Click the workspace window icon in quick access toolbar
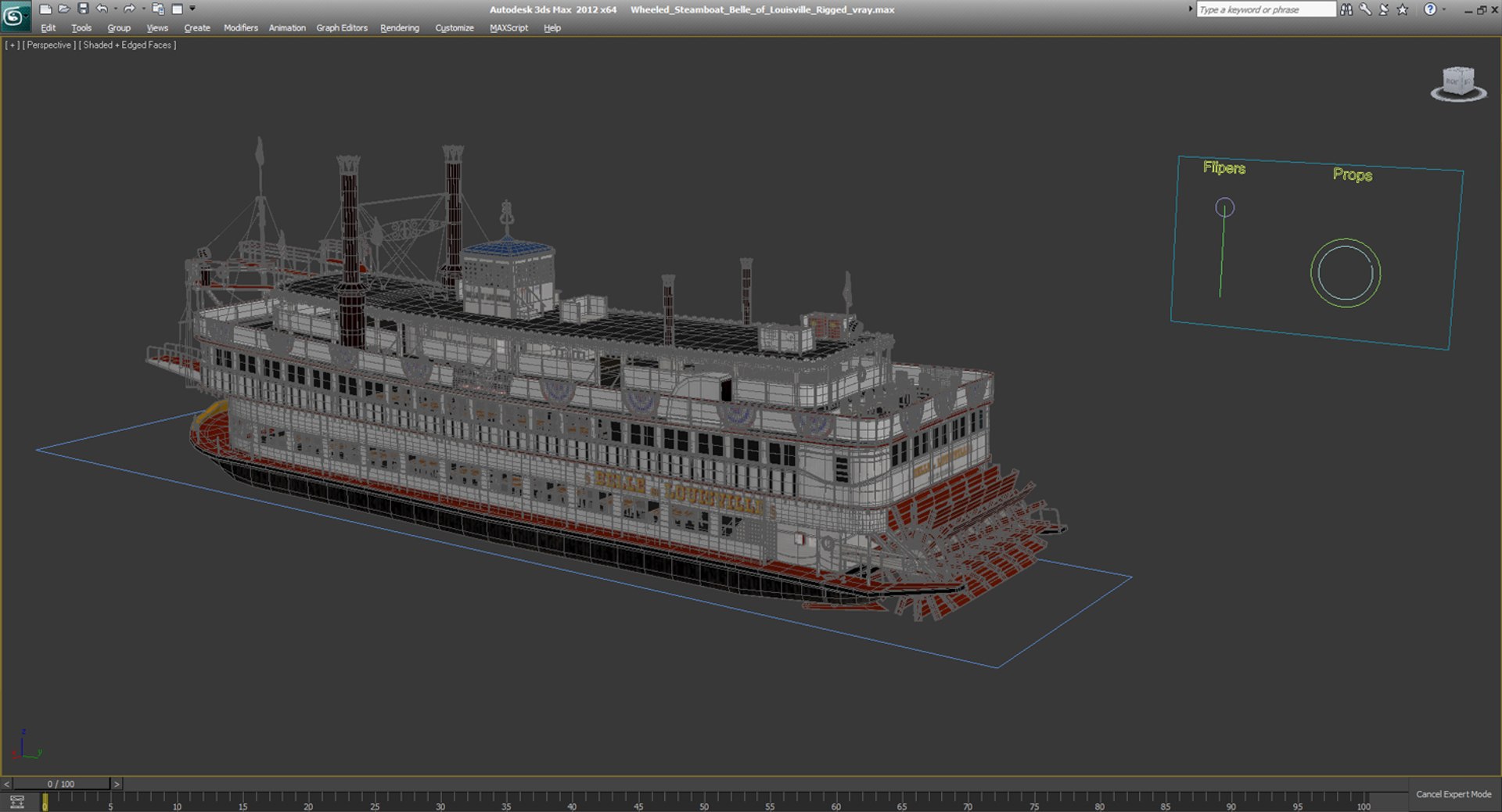This screenshot has width=1502, height=812. [x=177, y=9]
